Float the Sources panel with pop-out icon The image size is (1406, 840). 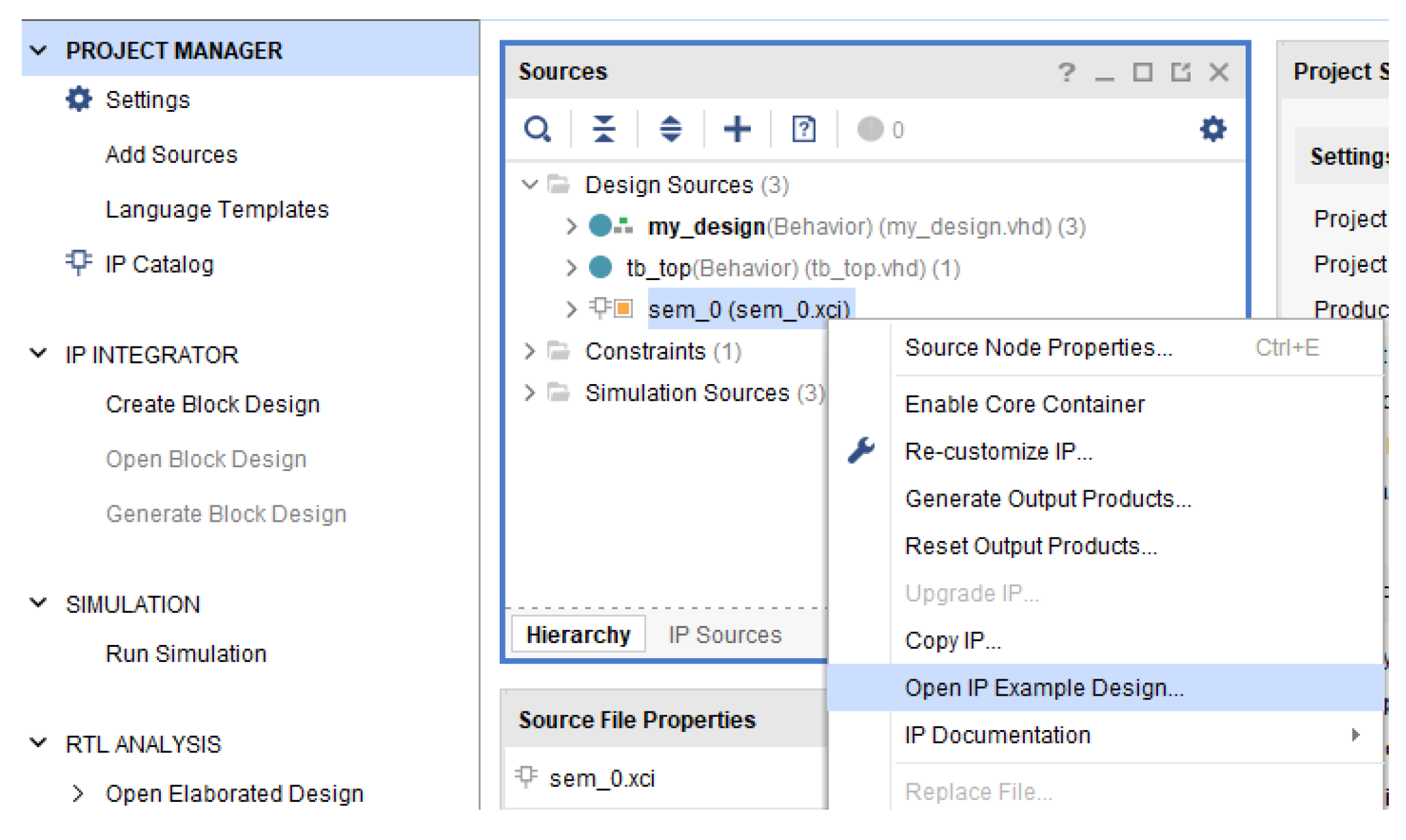[1181, 72]
